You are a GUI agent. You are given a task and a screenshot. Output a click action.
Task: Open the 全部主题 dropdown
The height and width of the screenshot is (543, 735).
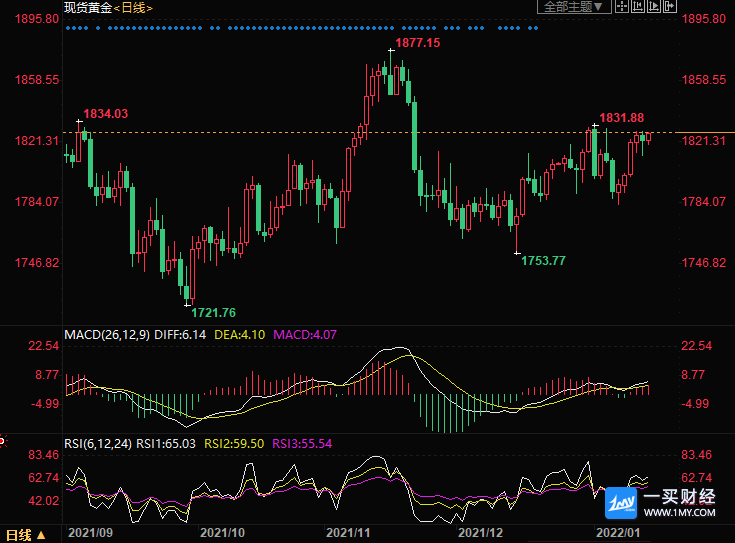click(574, 7)
